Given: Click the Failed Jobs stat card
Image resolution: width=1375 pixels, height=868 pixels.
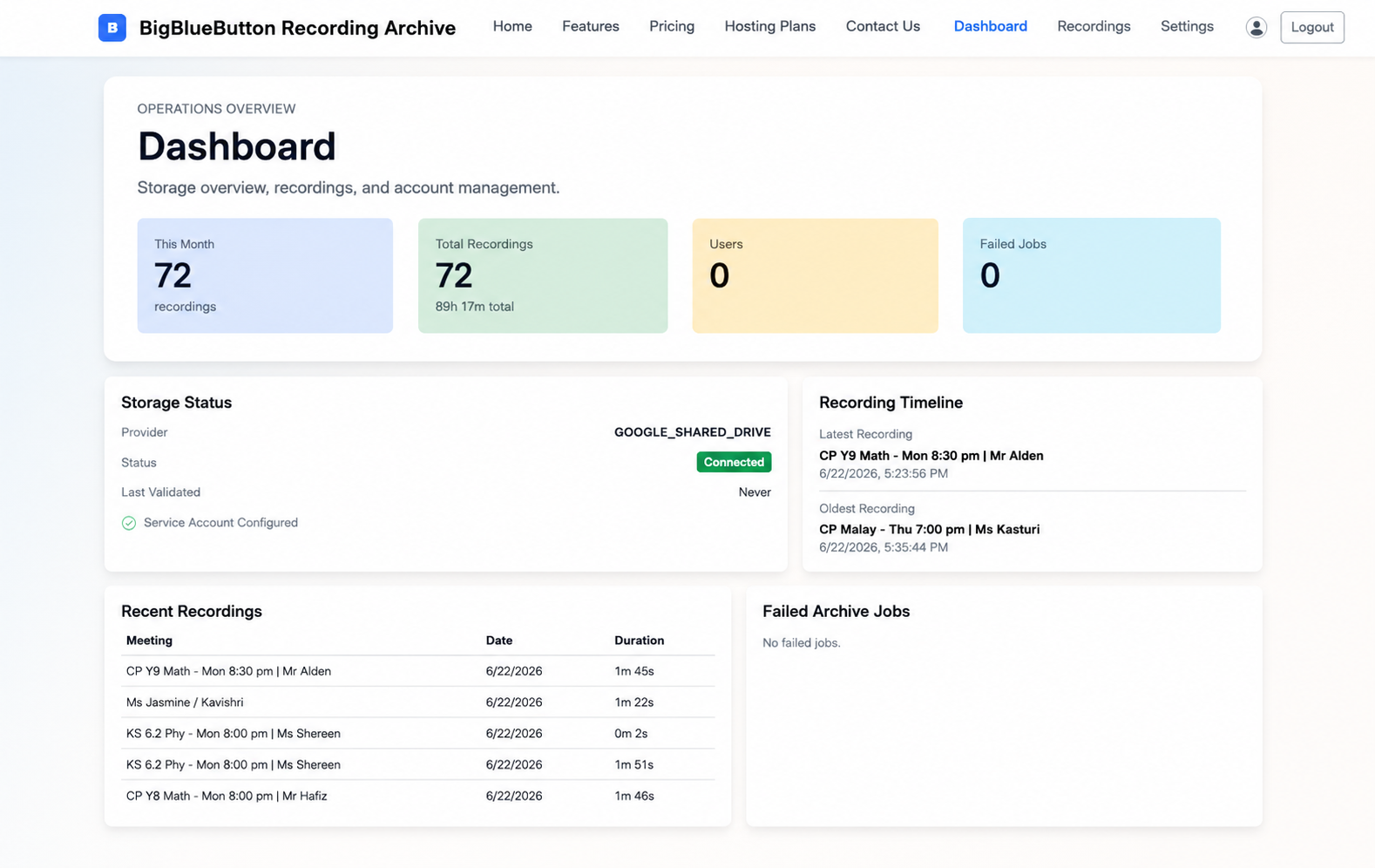Looking at the screenshot, I should point(1091,275).
